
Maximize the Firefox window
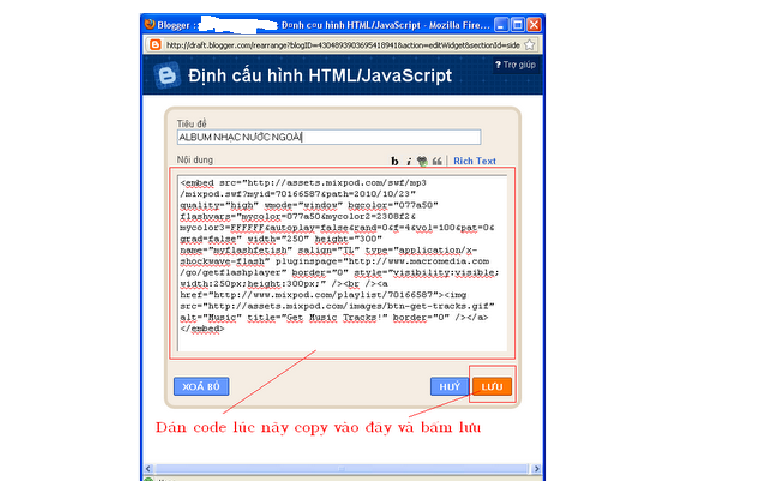tap(518, 24)
